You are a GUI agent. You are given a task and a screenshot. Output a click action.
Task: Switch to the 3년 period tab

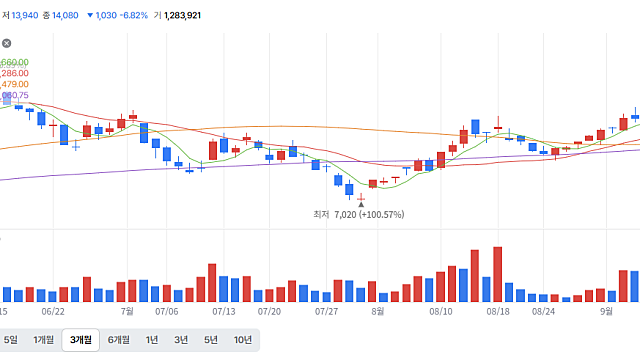point(181,340)
